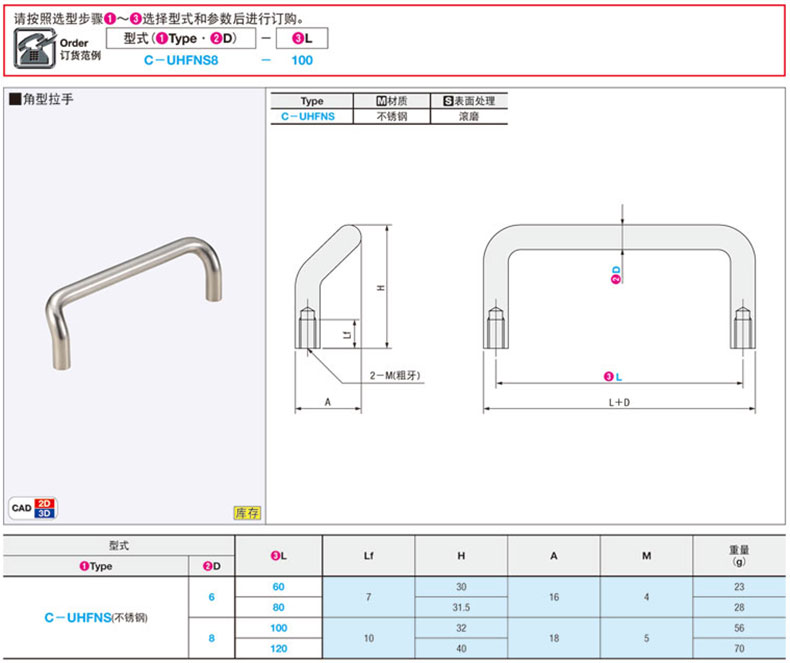
Task: Open the CAD 2D/3D download badge
Action: tap(33, 507)
